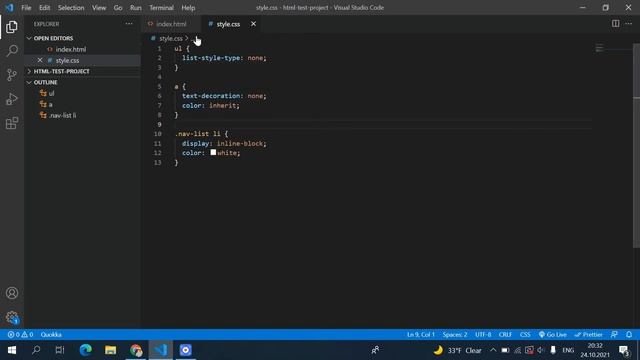The width and height of the screenshot is (640, 360).
Task: Click the feedback icon in status bar
Action: 614,335
